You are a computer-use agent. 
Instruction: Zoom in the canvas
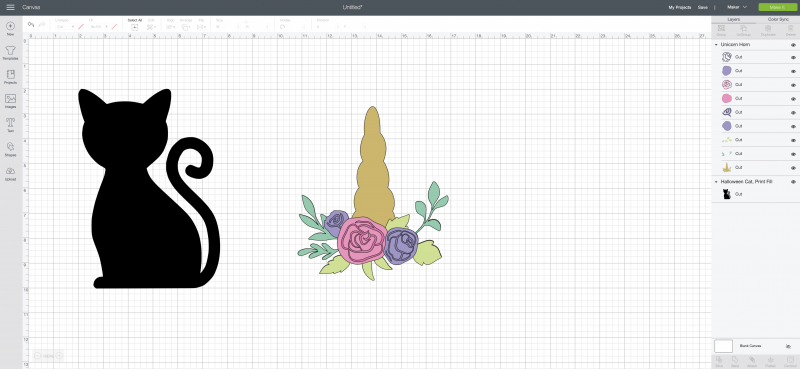(59, 355)
